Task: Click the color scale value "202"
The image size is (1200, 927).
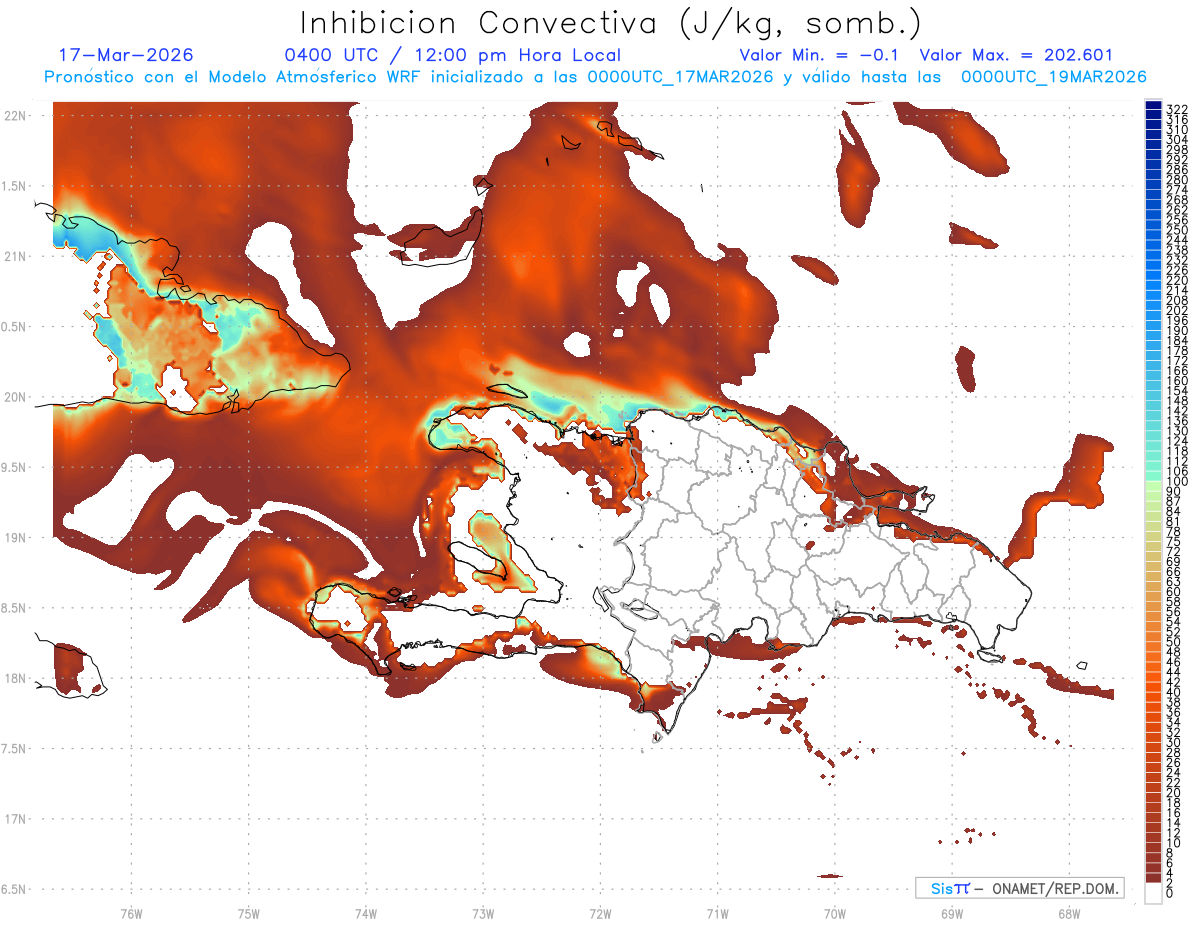Action: (x=1176, y=311)
